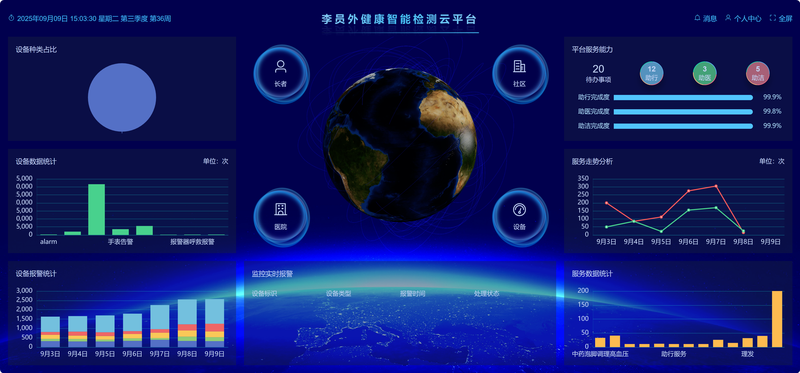800x373 pixels.
Task: Click the 助洁完成度 progress bar
Action: click(683, 126)
